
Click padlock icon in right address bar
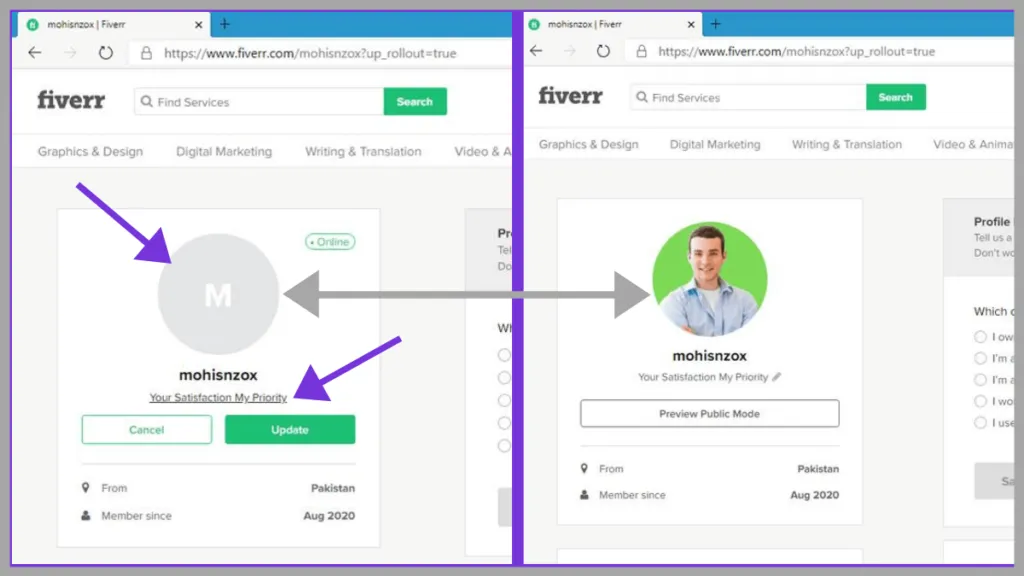641,51
